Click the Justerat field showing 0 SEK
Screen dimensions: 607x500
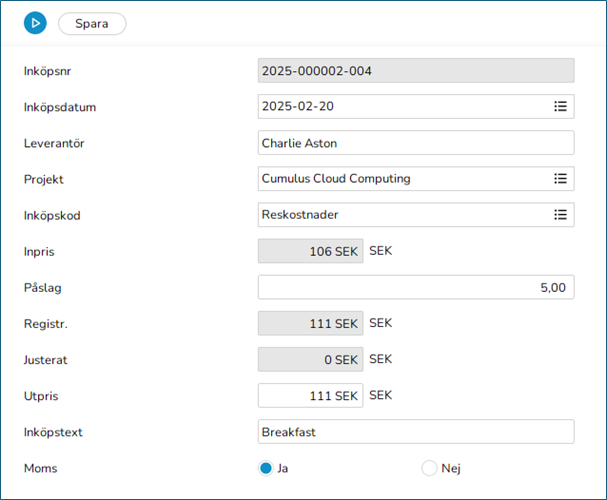point(309,359)
